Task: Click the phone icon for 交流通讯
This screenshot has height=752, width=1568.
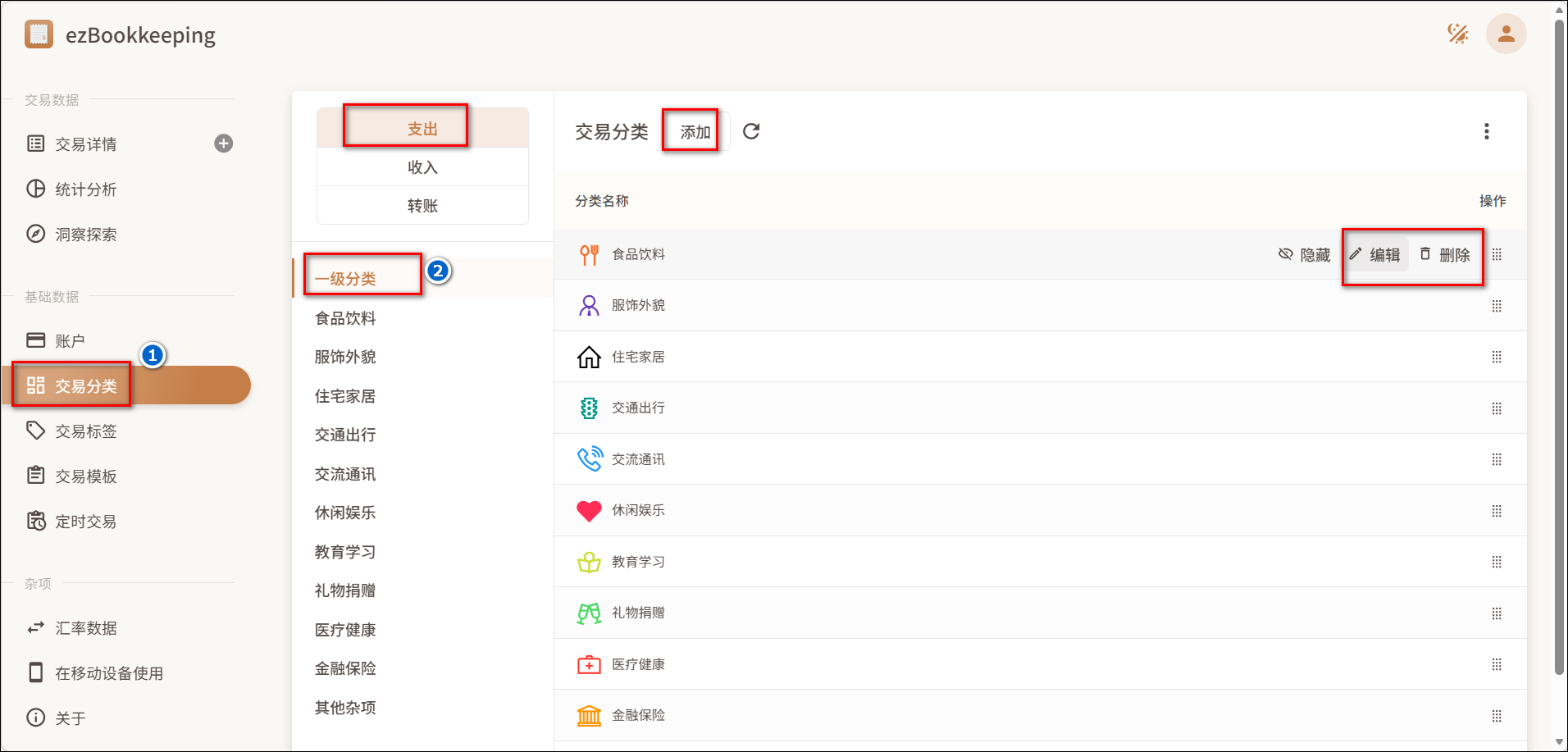Action: point(589,459)
